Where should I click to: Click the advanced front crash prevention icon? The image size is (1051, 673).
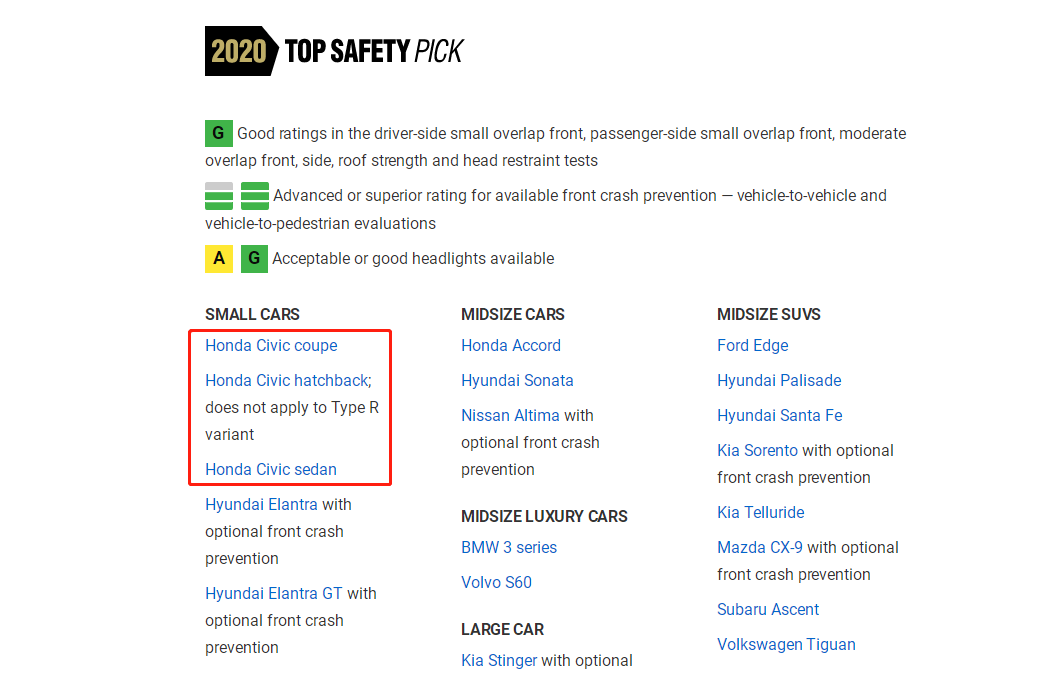point(219,196)
